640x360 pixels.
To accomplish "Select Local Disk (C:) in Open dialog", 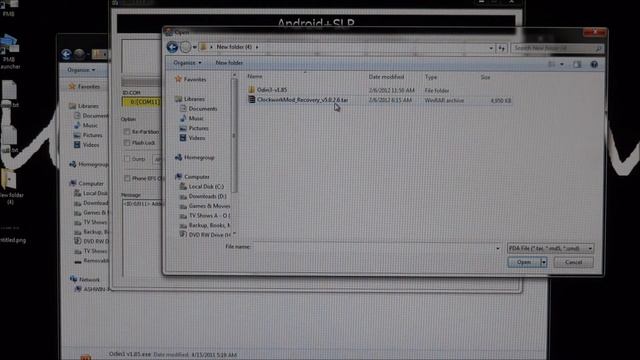I will [206, 187].
